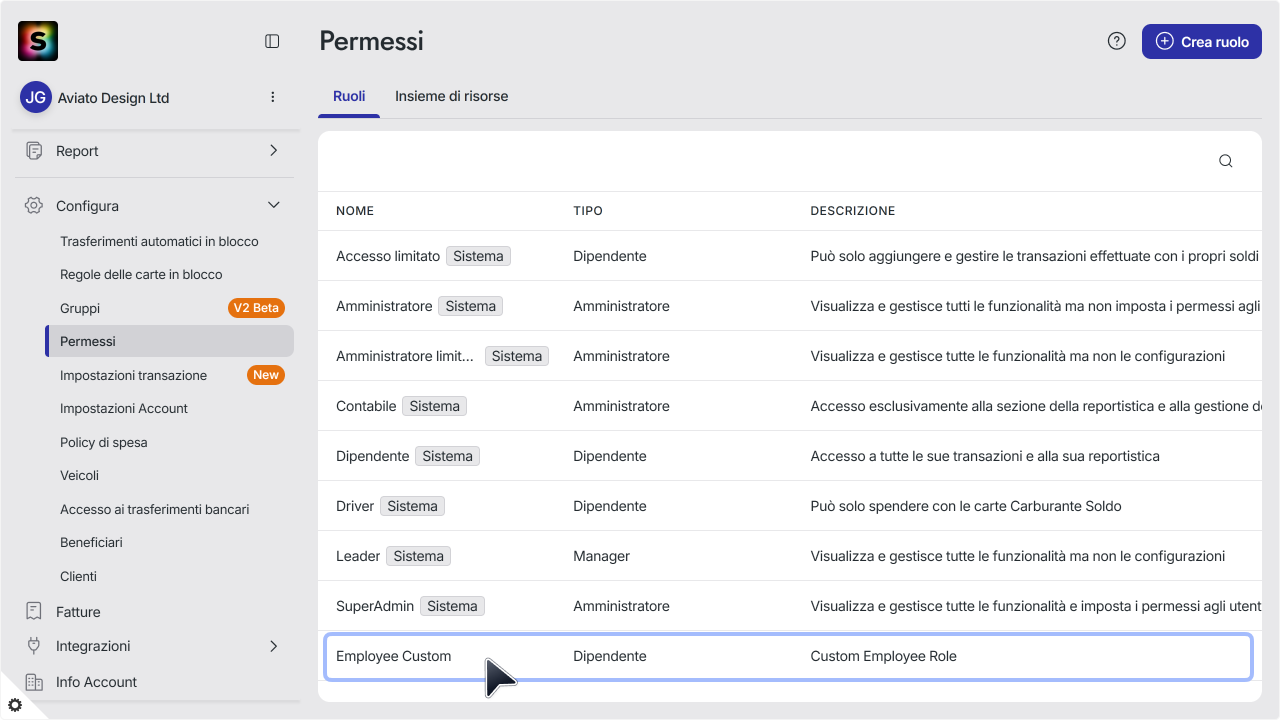Click the settings cog in bottom corner
Screen dimensions: 1280x720
[x=15, y=704]
